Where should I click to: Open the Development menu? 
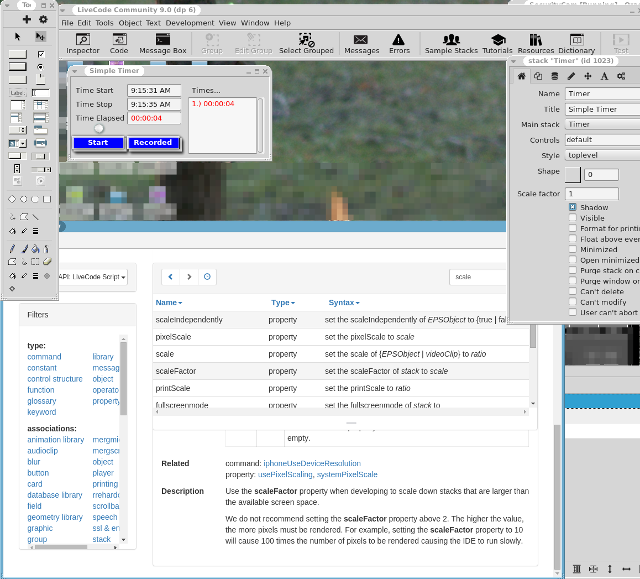[190, 22]
